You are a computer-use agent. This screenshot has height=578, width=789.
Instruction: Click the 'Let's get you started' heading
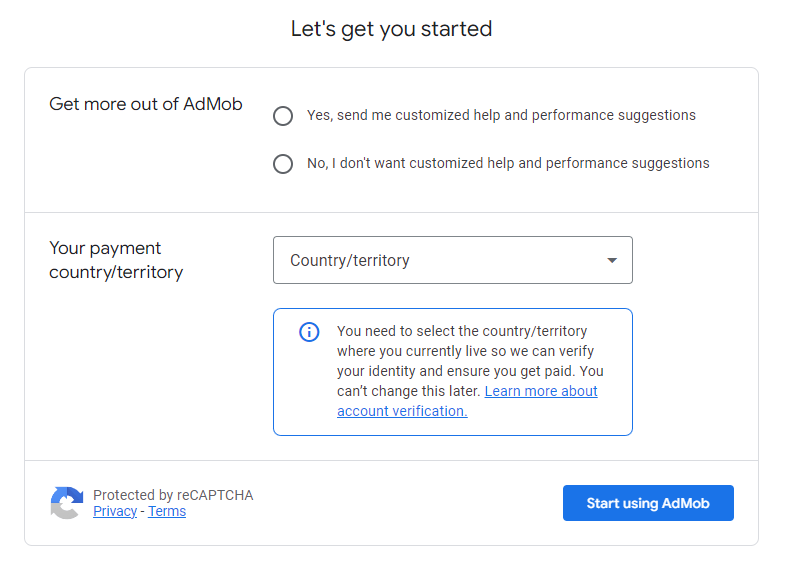point(391,29)
